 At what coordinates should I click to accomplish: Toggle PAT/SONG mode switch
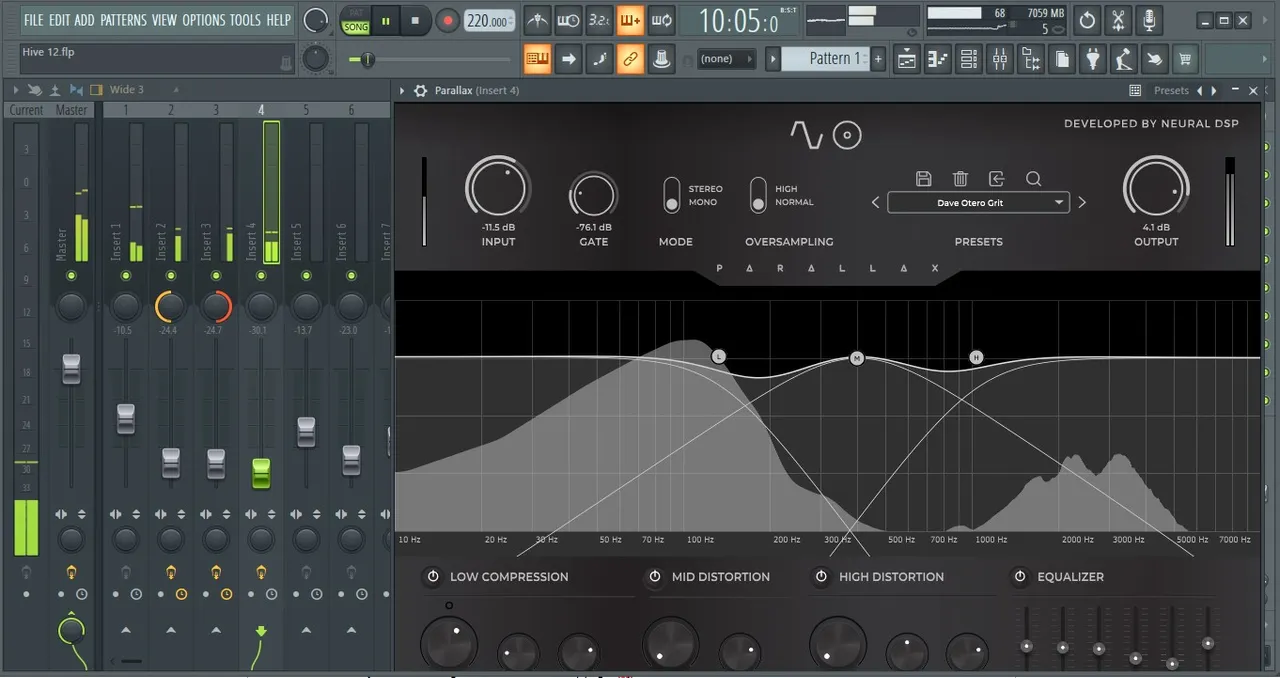pos(355,21)
